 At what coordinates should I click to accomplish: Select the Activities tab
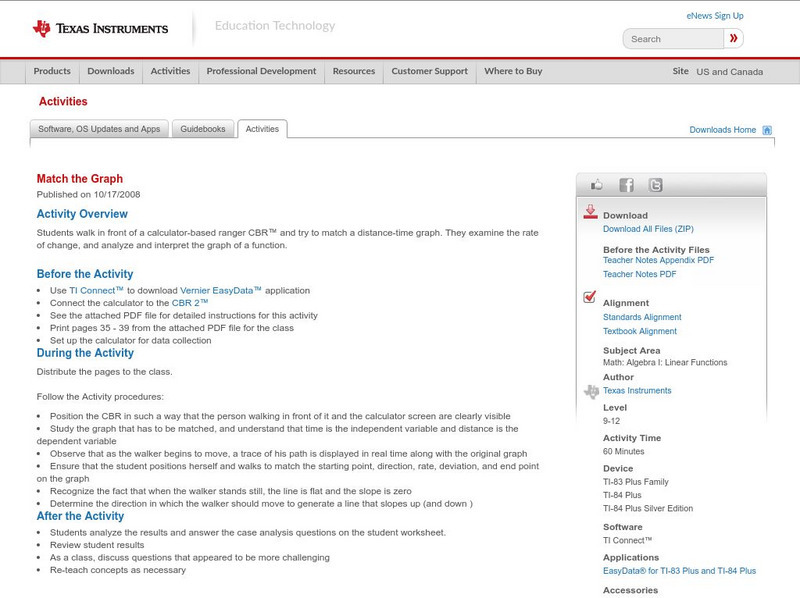[262, 129]
